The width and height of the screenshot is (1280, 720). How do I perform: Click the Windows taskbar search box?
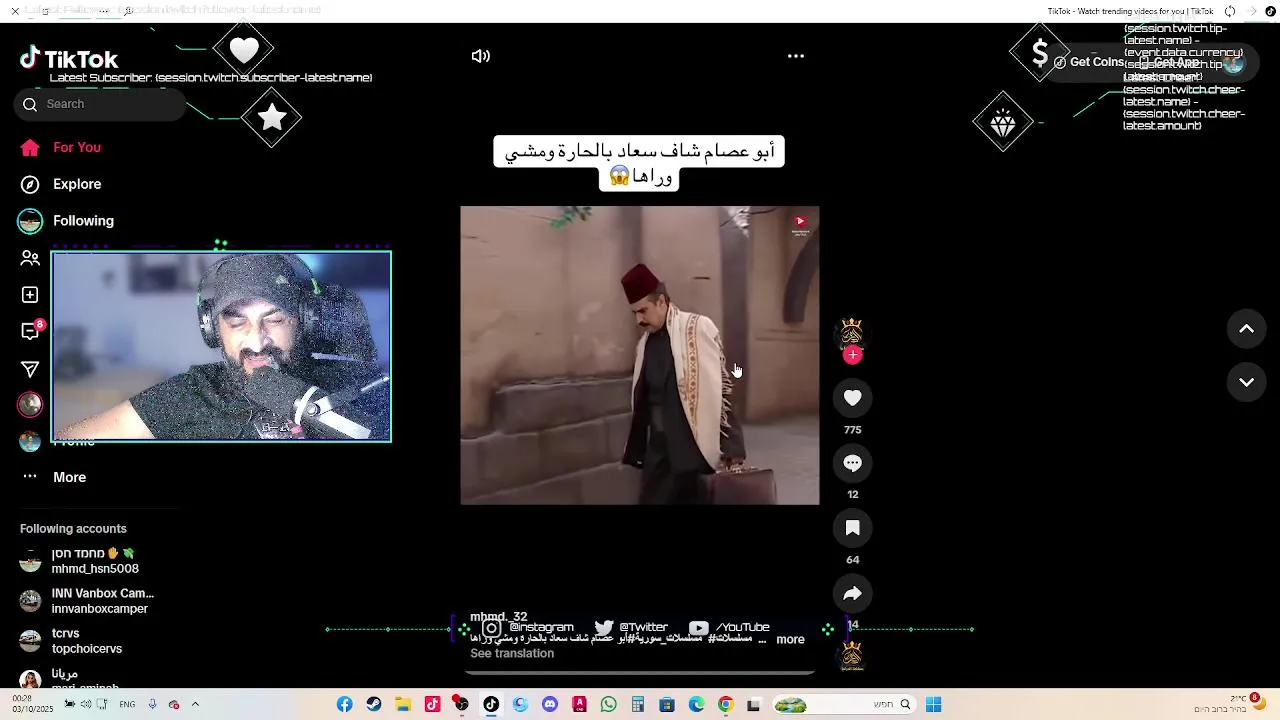(x=844, y=704)
